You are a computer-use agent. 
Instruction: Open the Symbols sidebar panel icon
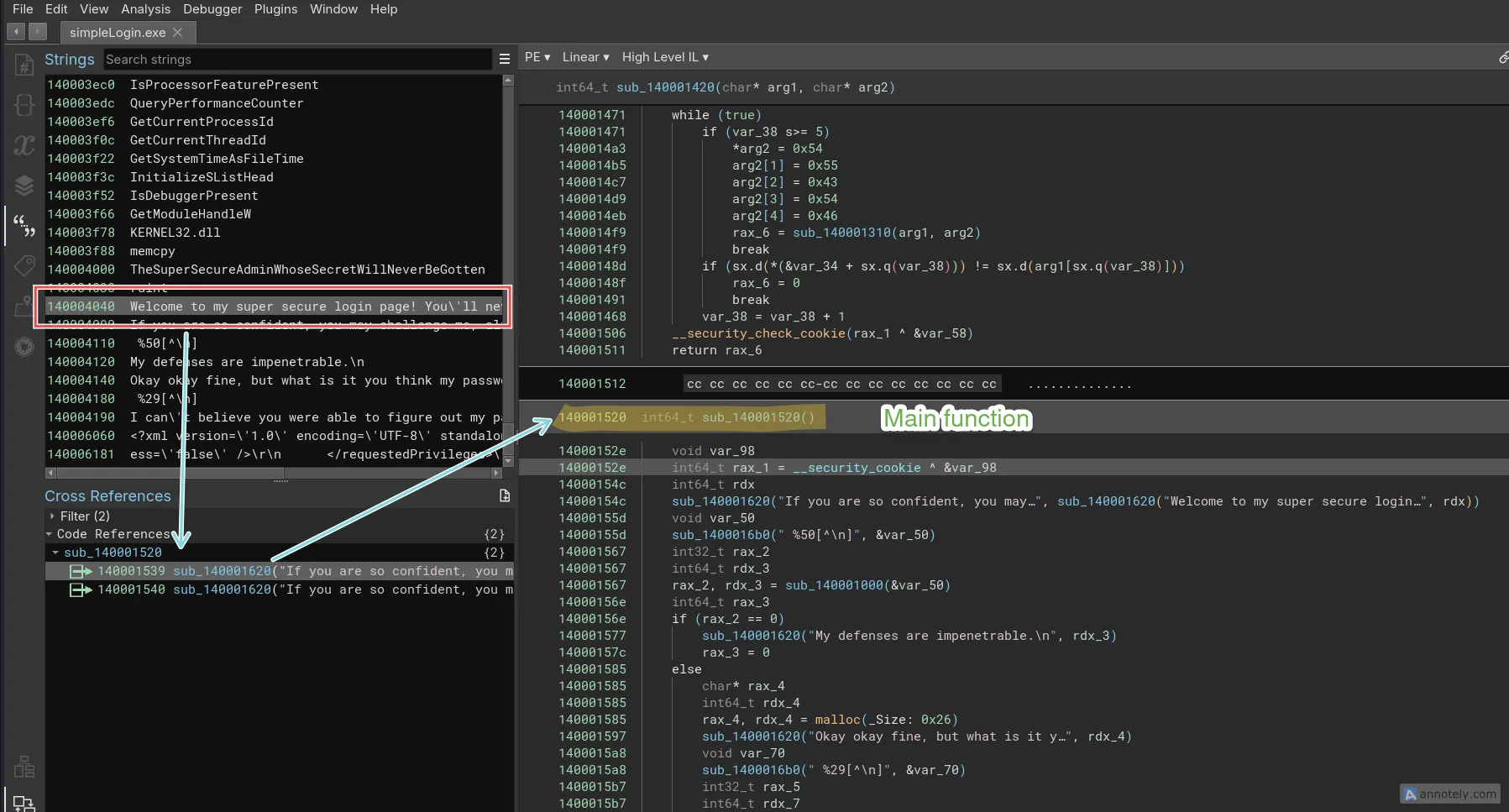point(24,65)
